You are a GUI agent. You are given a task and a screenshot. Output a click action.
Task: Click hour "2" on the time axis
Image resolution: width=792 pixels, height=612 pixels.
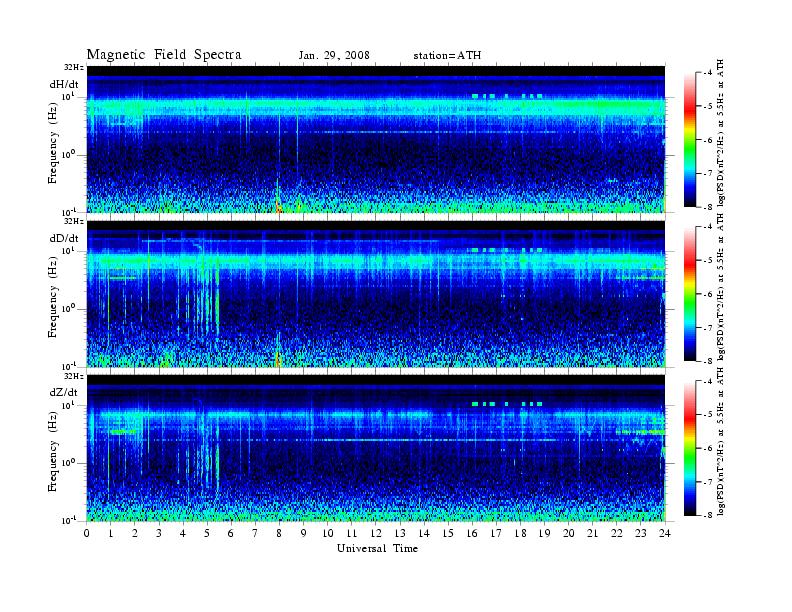pos(135,534)
